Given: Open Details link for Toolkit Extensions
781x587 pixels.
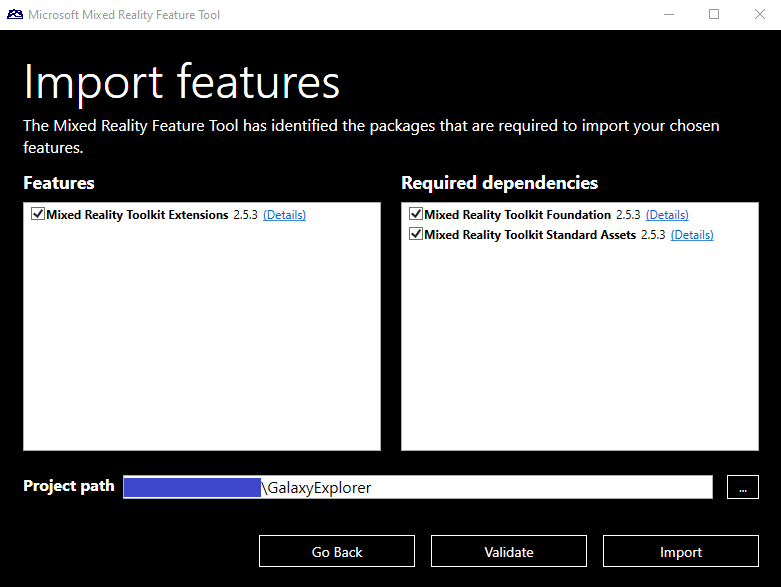Looking at the screenshot, I should pyautogui.click(x=284, y=215).
